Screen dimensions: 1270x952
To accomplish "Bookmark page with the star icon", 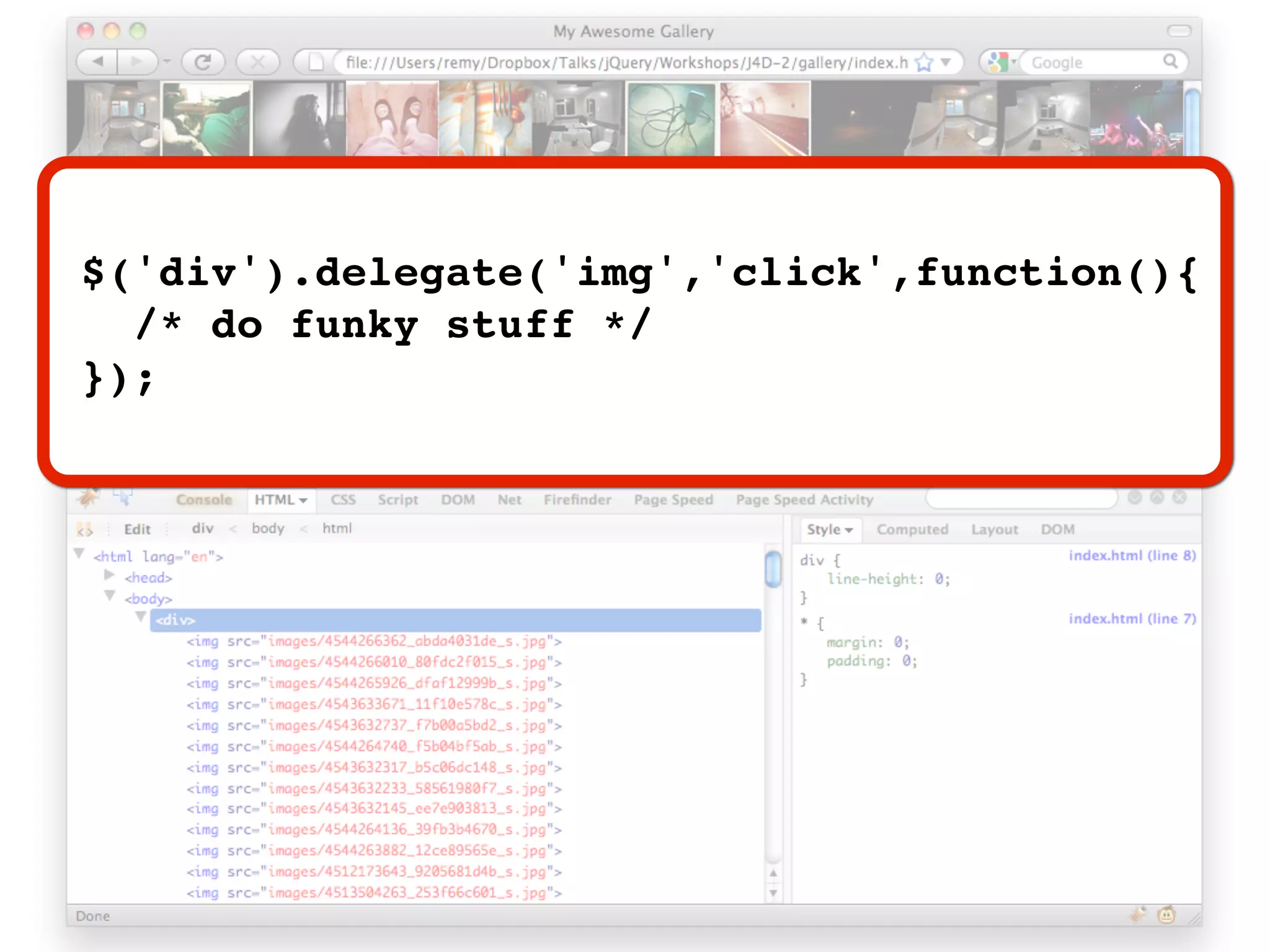I will (924, 63).
